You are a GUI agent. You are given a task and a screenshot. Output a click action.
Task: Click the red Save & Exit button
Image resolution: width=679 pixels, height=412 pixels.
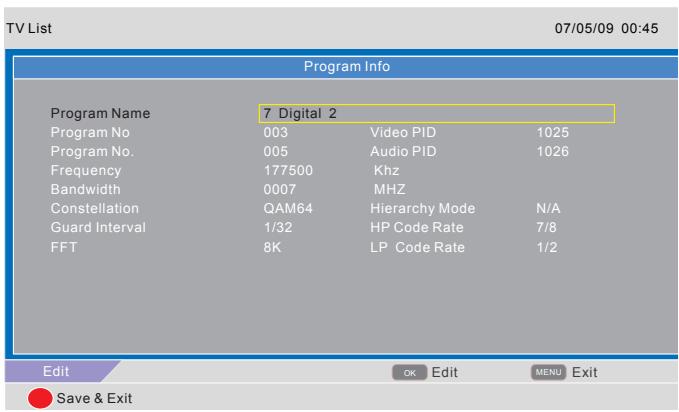[40, 398]
